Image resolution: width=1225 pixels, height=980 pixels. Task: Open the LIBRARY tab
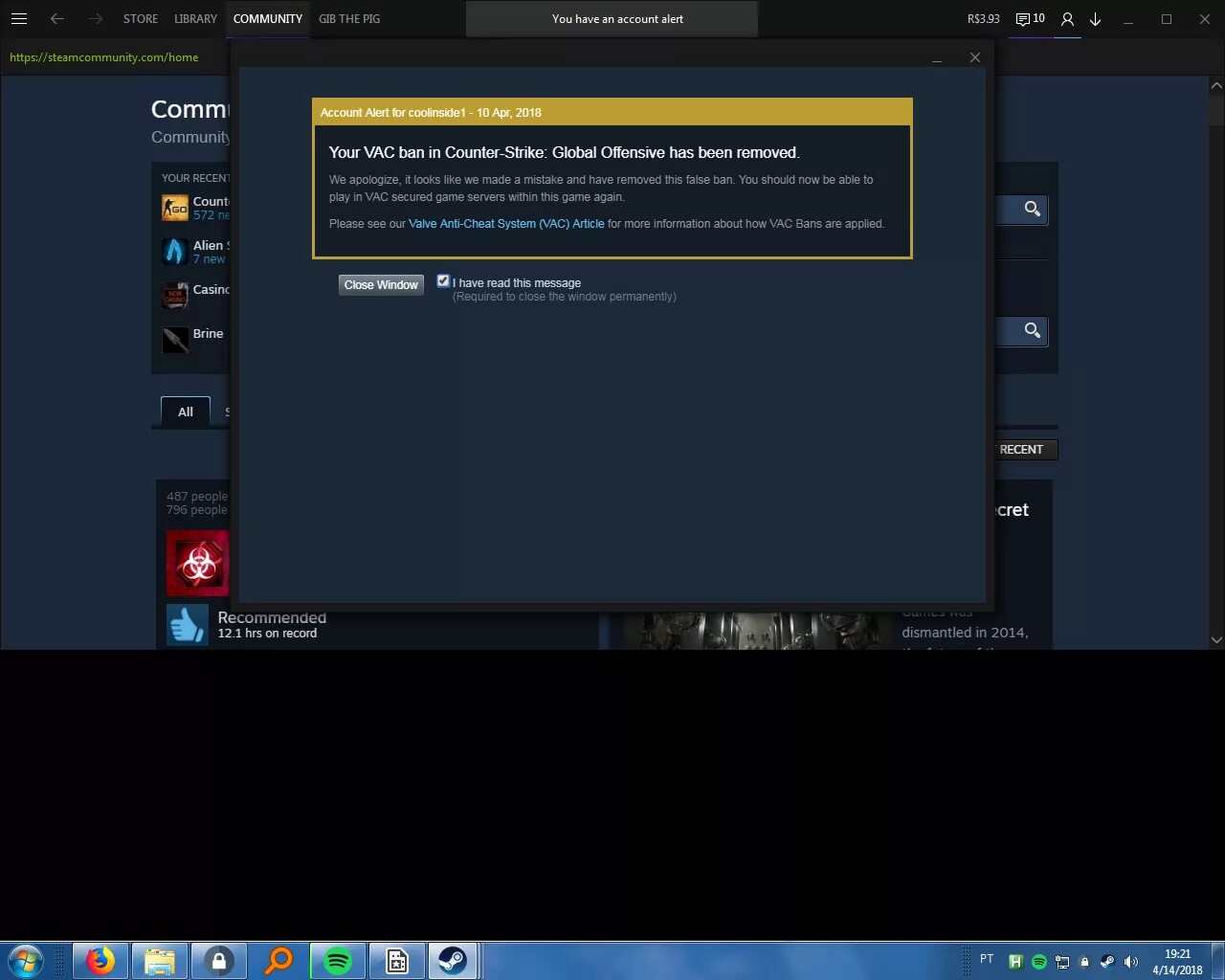(x=195, y=18)
